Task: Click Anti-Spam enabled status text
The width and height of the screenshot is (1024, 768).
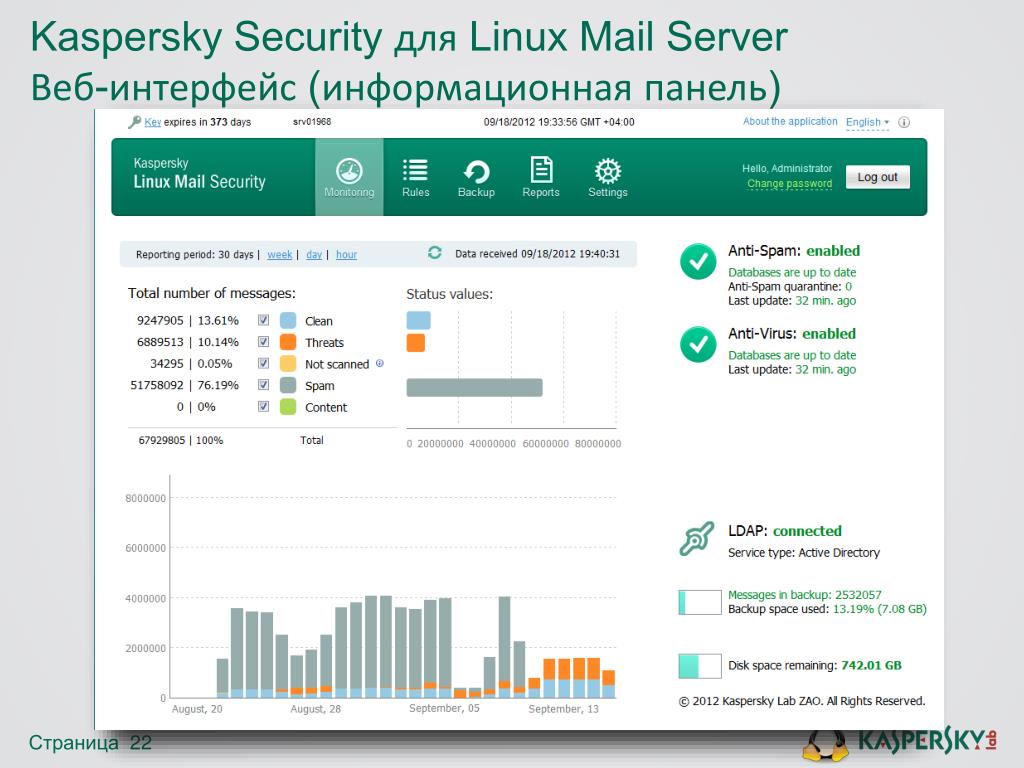Action: tap(833, 251)
